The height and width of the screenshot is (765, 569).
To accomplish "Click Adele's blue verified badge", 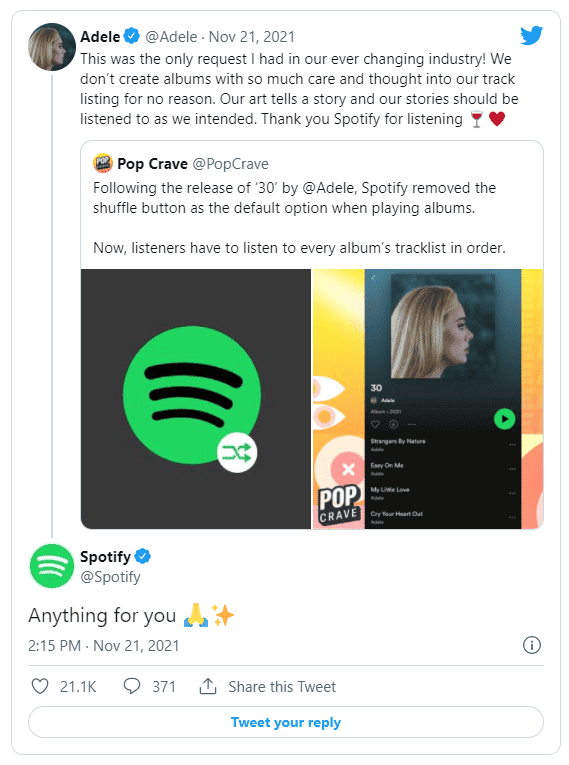I will pyautogui.click(x=131, y=36).
